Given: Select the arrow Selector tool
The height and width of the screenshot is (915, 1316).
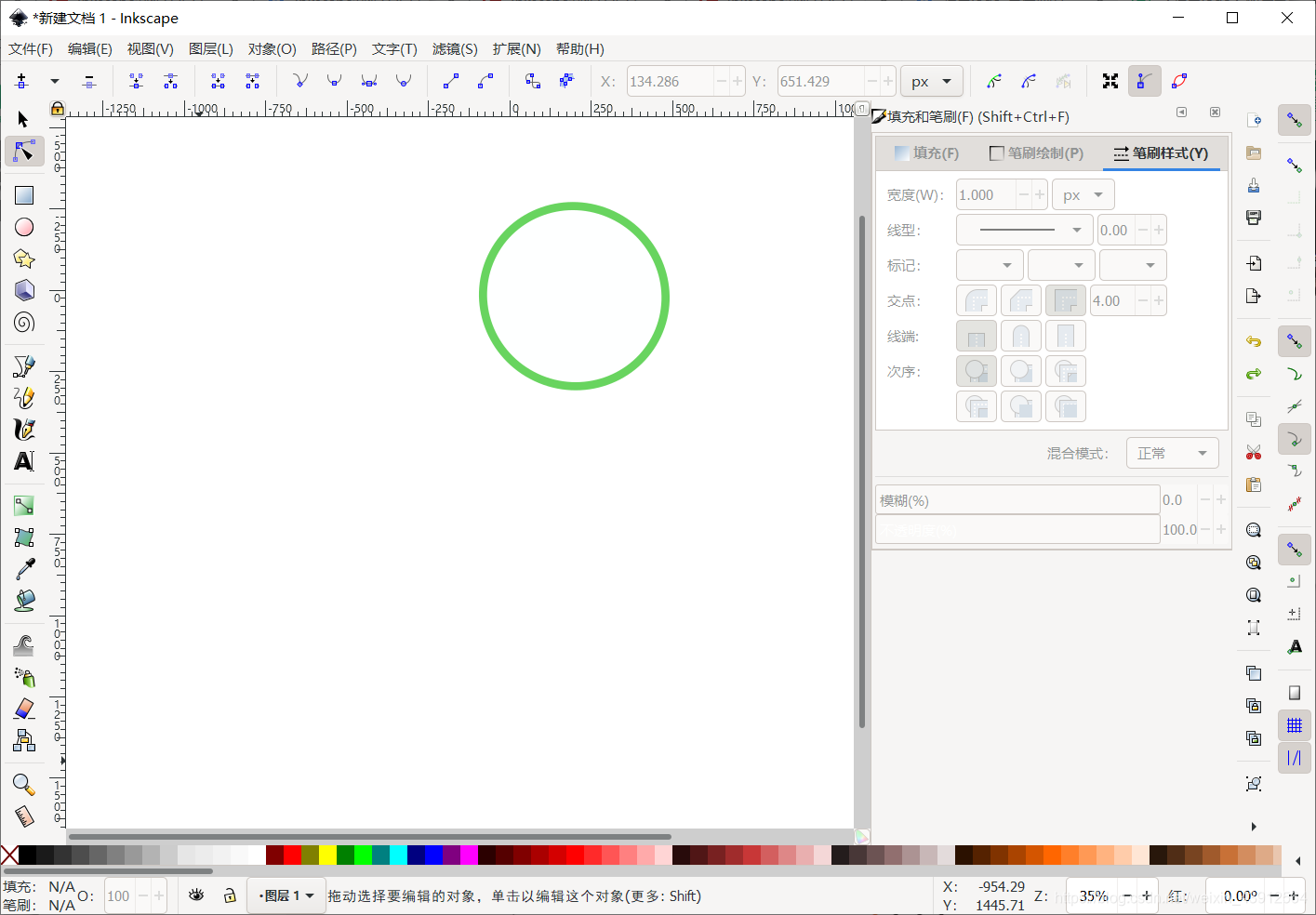Looking at the screenshot, I should (24, 119).
